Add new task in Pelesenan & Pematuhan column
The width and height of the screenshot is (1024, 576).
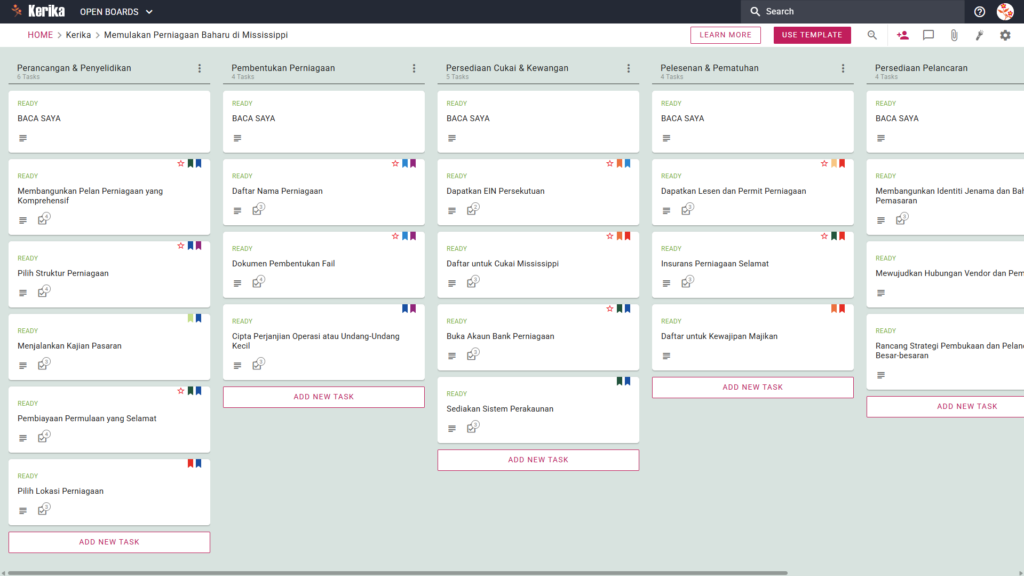click(x=752, y=387)
